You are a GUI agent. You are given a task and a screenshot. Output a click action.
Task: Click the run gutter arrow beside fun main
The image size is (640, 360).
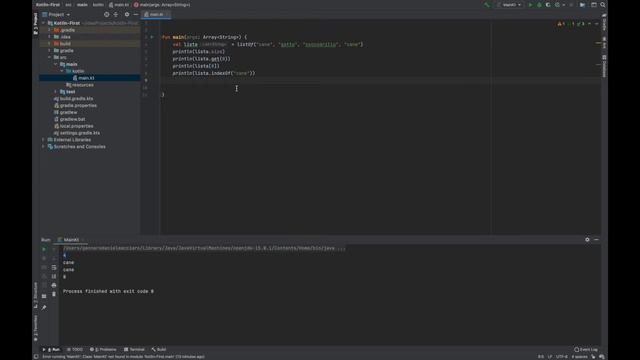point(152,37)
